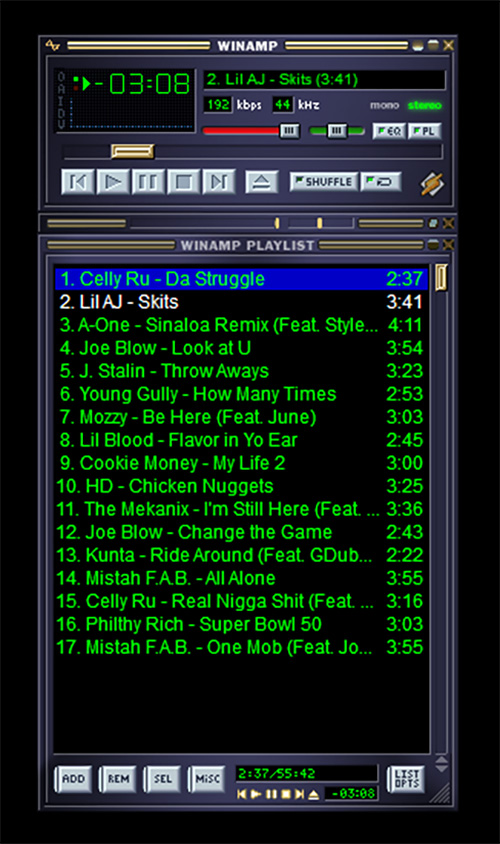
Task: Toggle the EQ equalizer window button
Action: pos(390,131)
